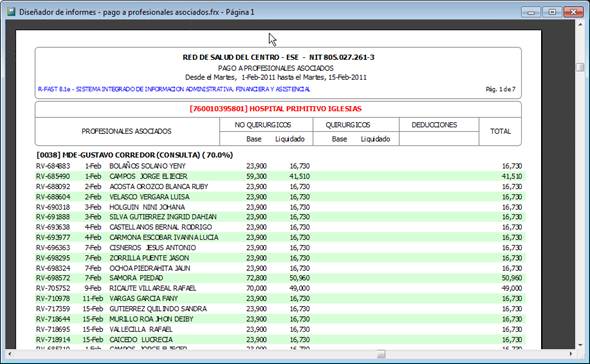
Task: Click the name RICAUTE VILLAREAL RAFAEL
Action: pyautogui.click(x=153, y=288)
